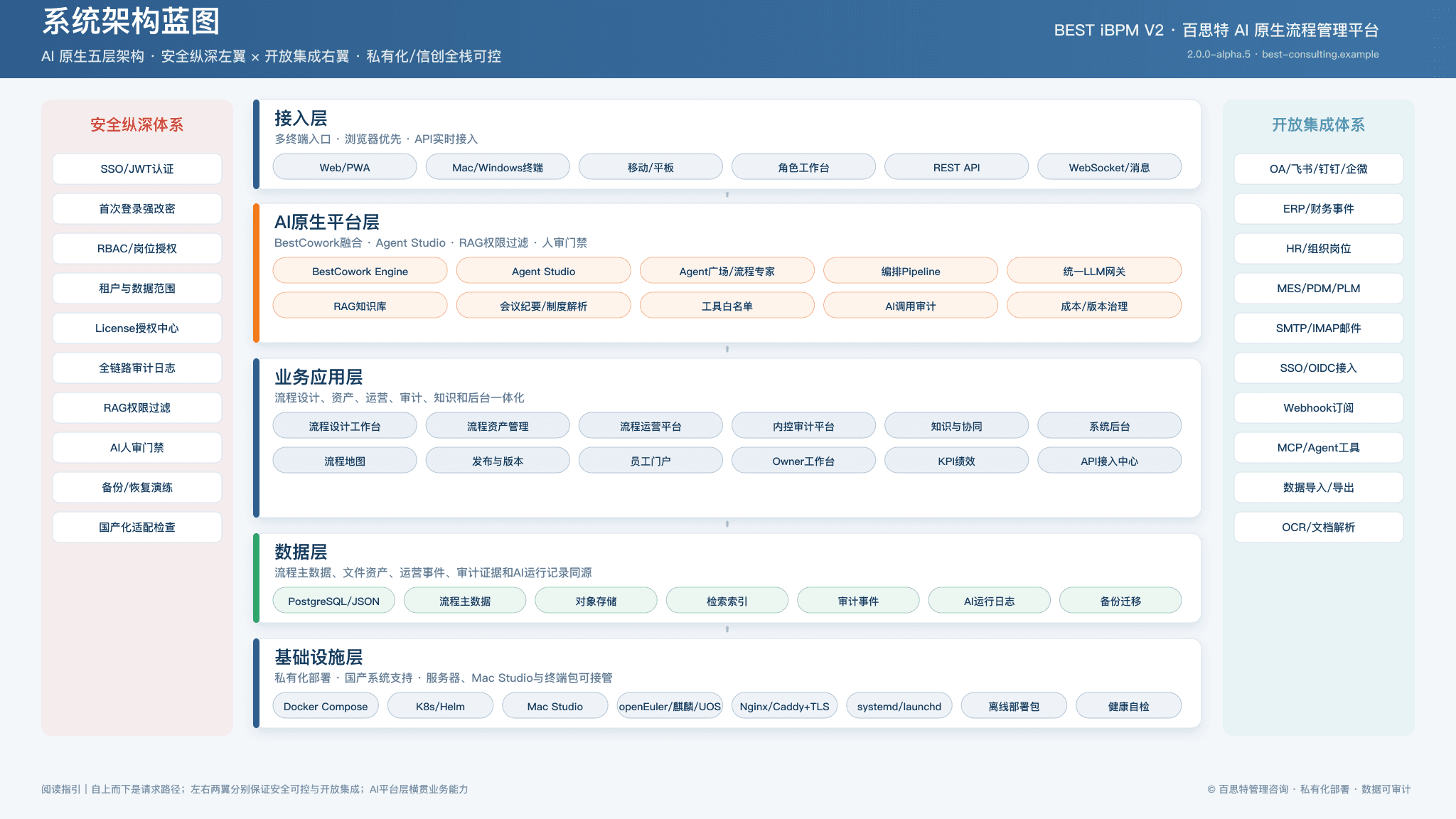This screenshot has width=1456, height=819.
Task: Click 移动/平板 pill
Action: point(651,167)
